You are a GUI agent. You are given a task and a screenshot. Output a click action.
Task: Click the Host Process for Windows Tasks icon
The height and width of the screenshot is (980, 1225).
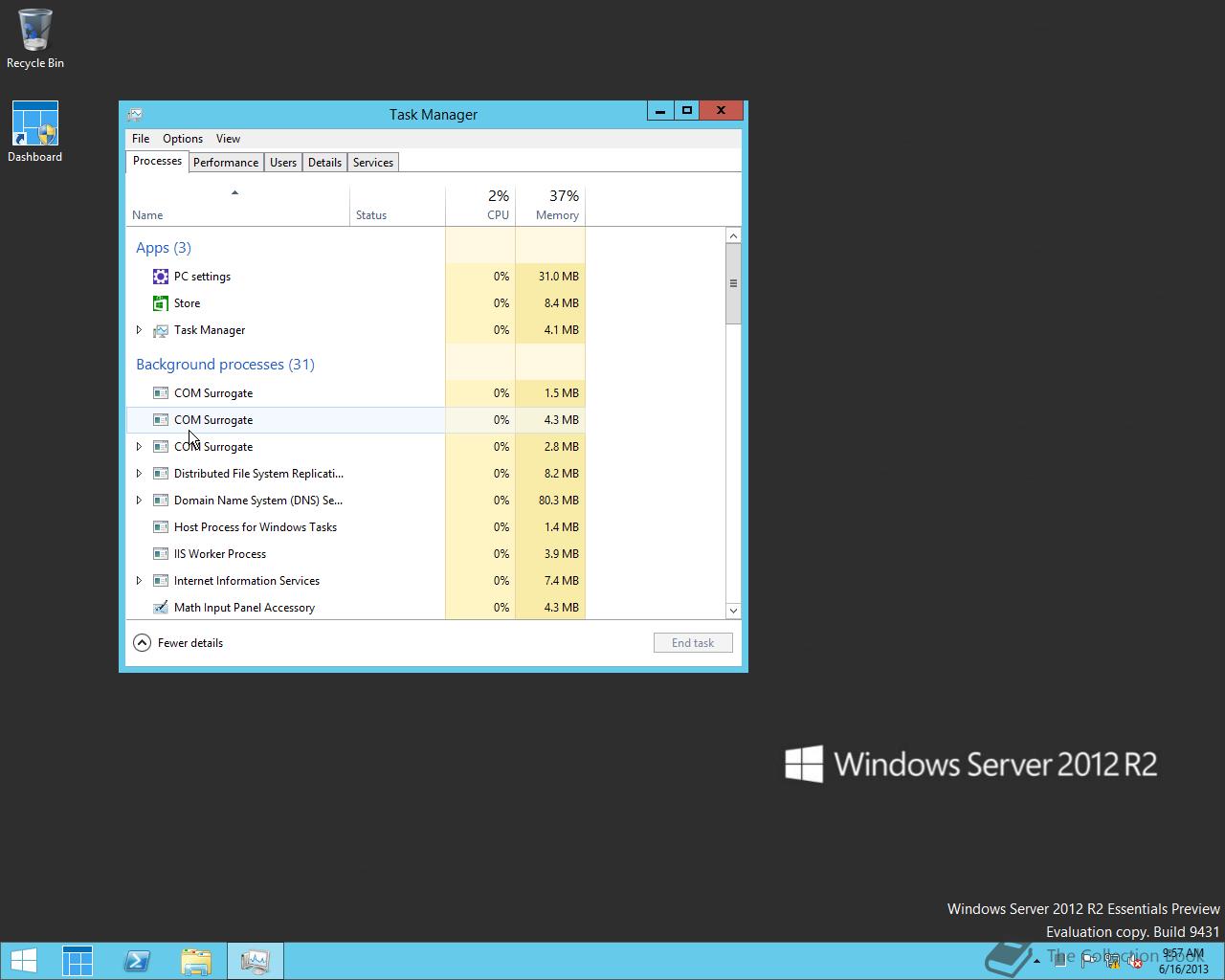[161, 527]
